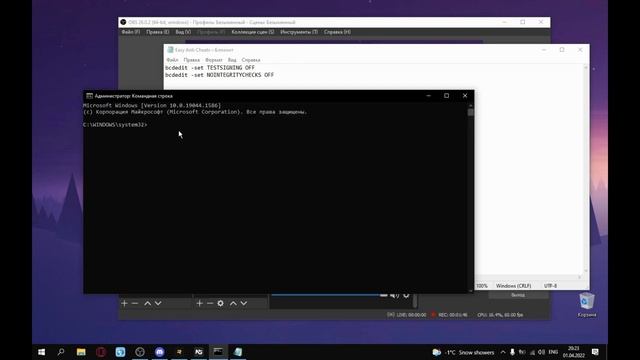The image size is (640, 360).
Task: Switch the ENG input language indicator
Action: (553, 352)
